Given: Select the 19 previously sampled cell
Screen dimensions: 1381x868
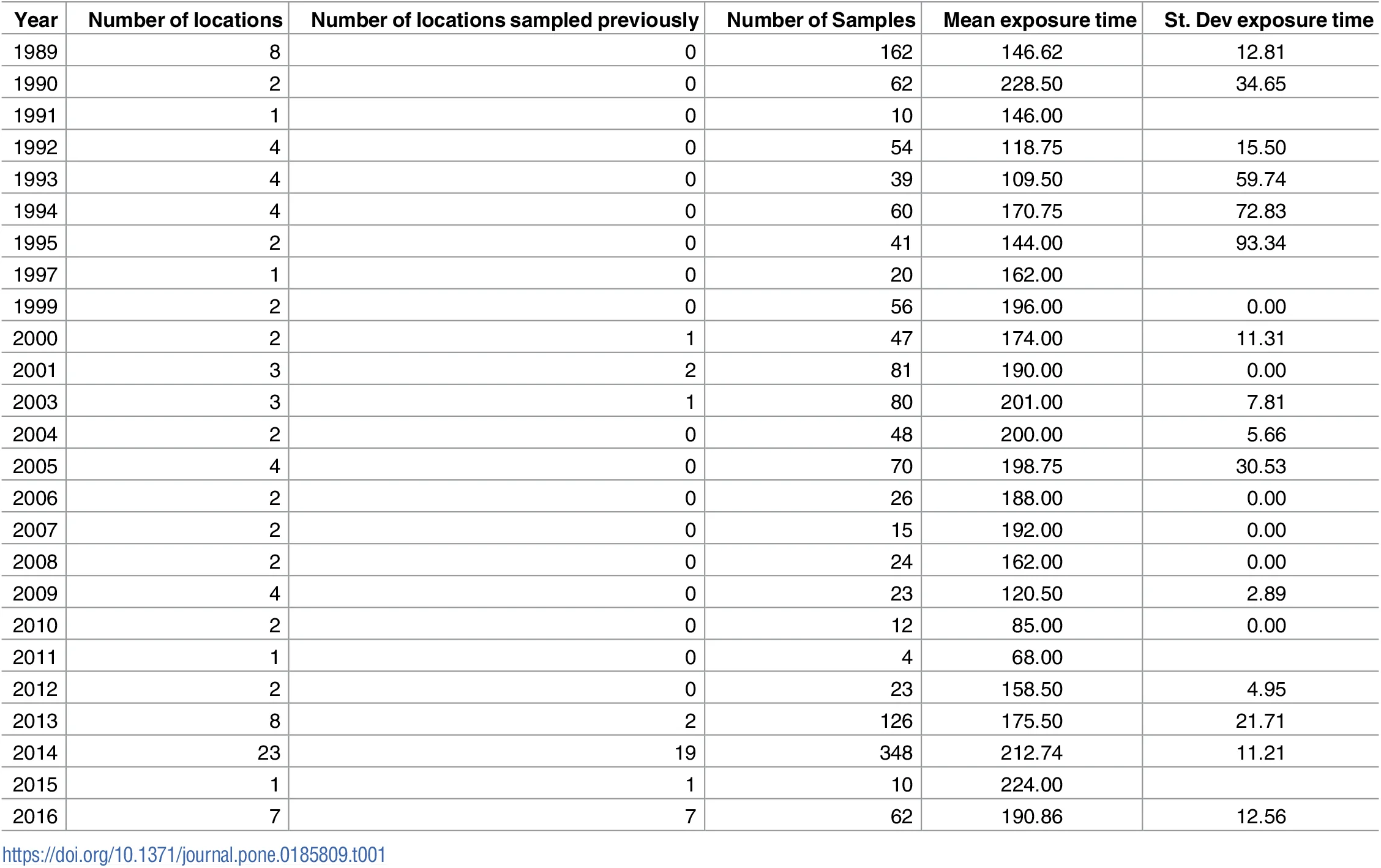Looking at the screenshot, I should [685, 752].
